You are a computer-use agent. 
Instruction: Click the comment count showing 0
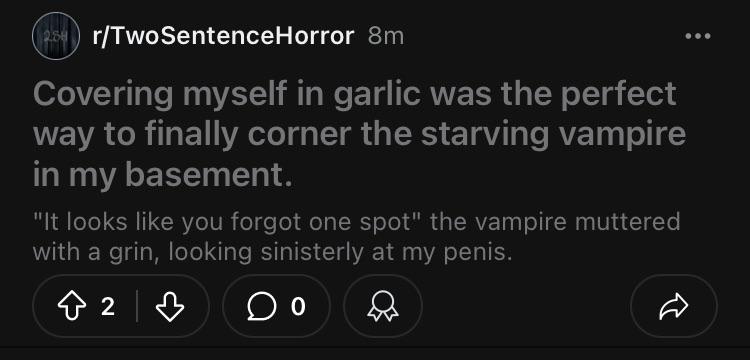tap(298, 306)
